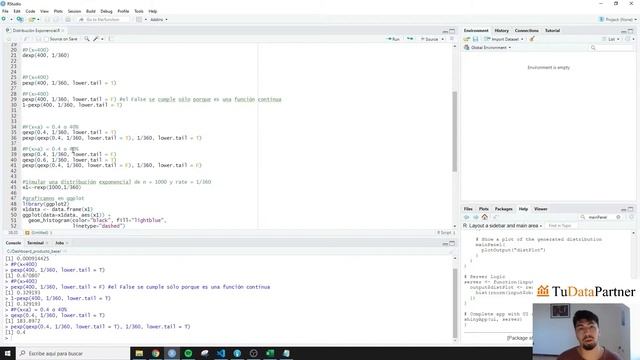Toggle the Source on Save checkbox

pos(46,39)
